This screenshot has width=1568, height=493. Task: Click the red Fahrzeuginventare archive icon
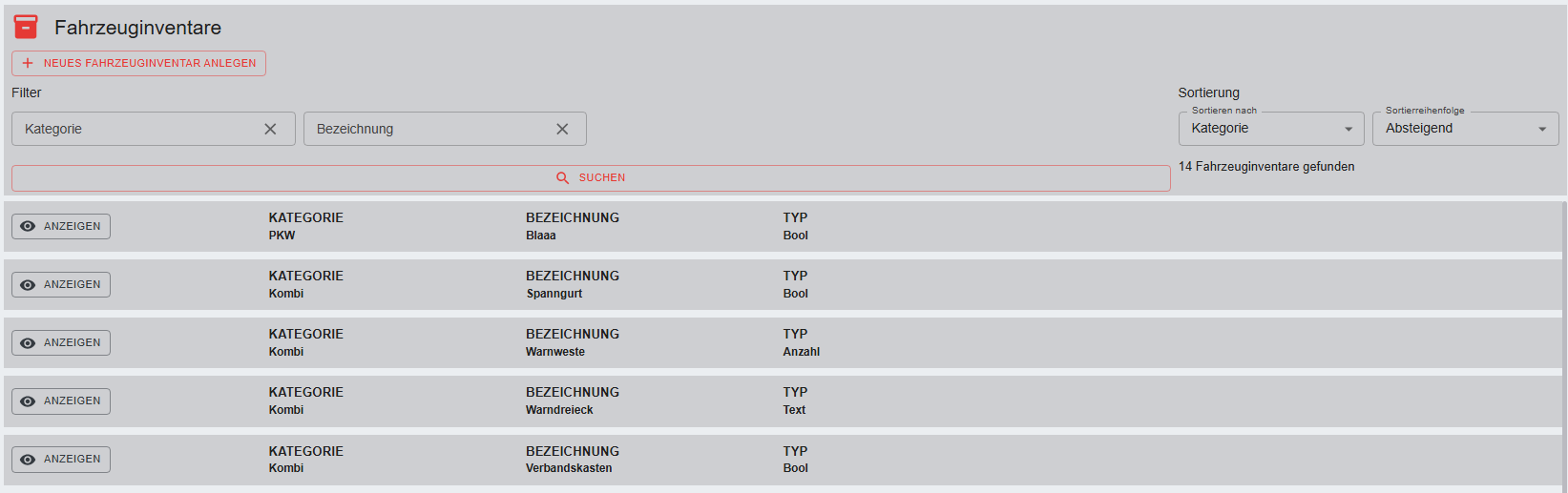26,27
